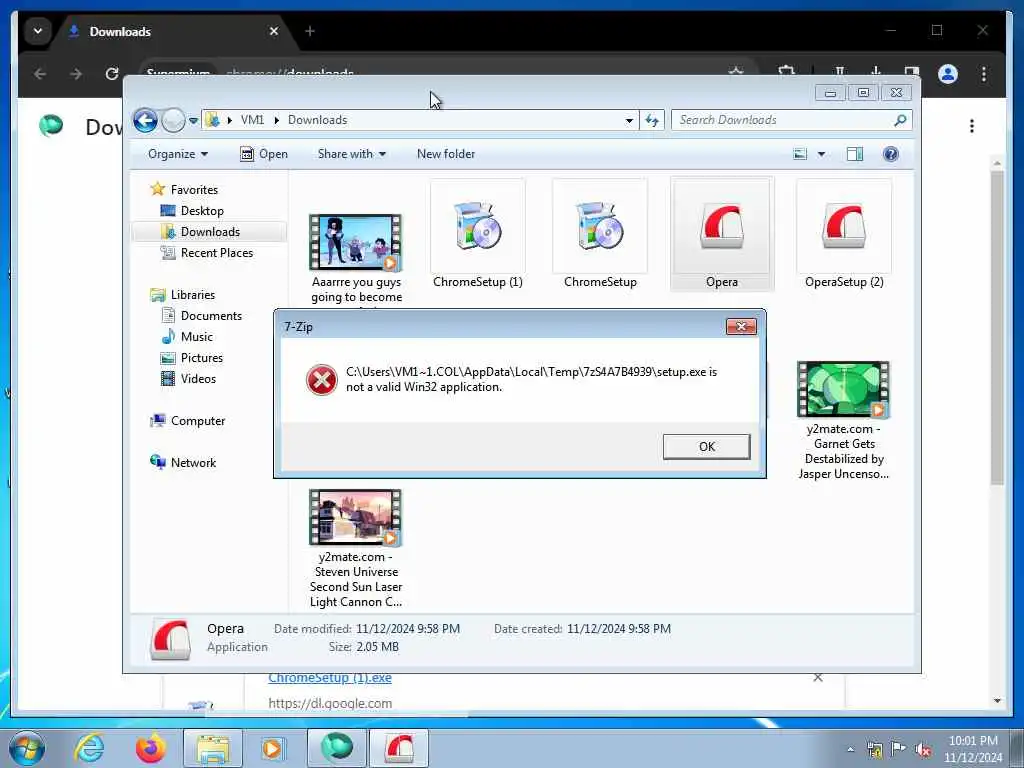Image resolution: width=1024 pixels, height=768 pixels.
Task: Click the search magnifier icon
Action: [900, 120]
